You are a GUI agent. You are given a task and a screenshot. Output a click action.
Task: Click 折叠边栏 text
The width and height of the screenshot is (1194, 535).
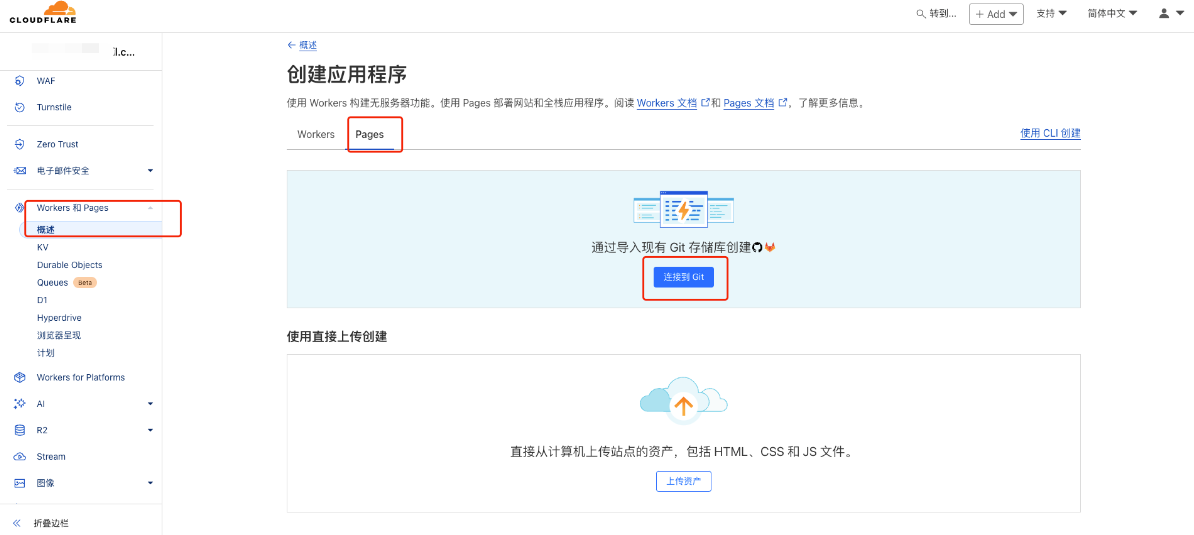(x=52, y=523)
